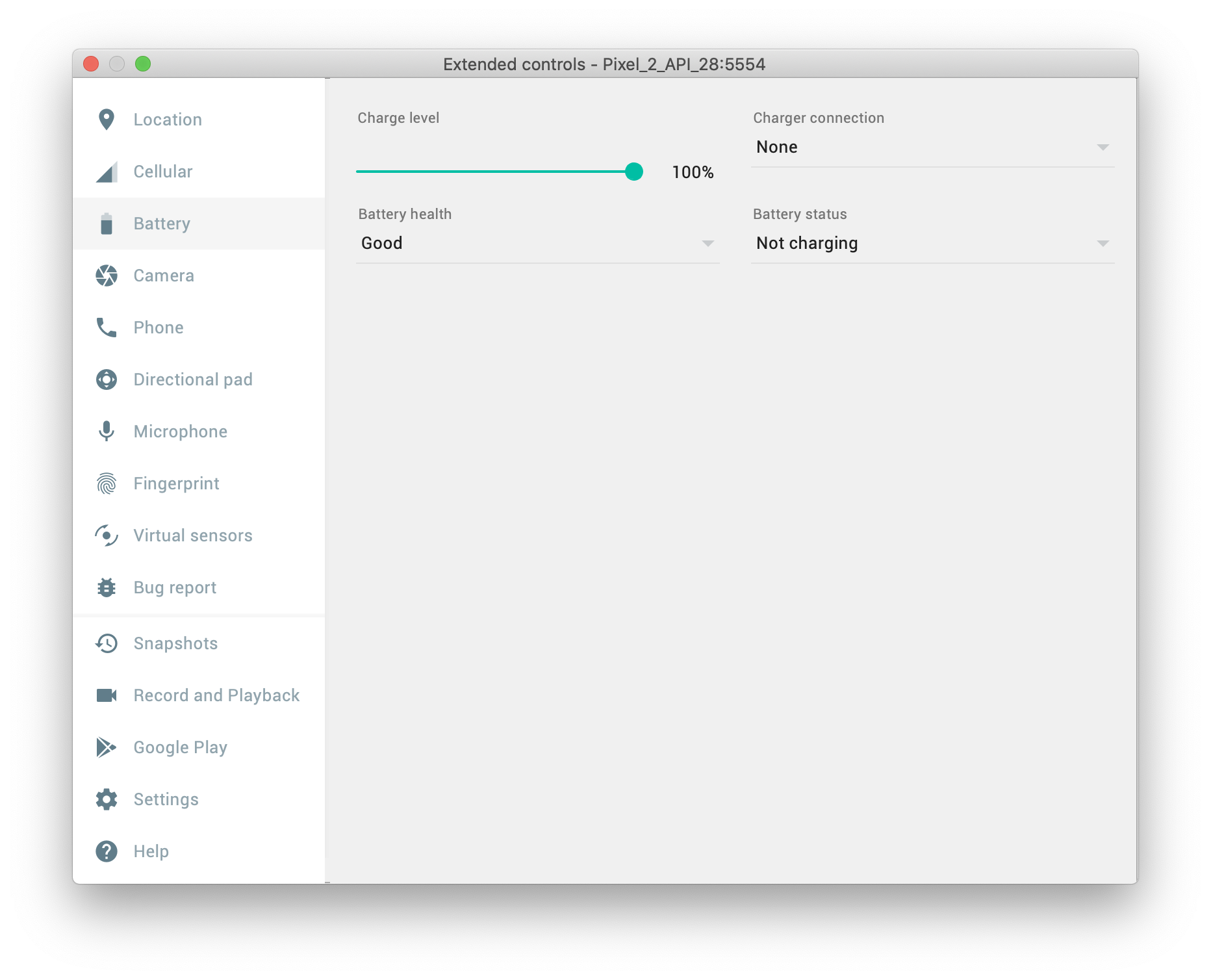The image size is (1211, 980).
Task: Click the 'Charger connection' label
Action: point(819,118)
